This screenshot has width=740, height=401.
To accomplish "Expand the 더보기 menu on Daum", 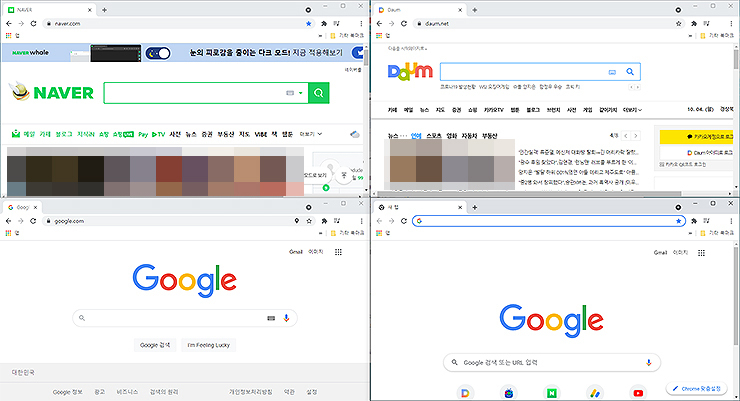I will (x=632, y=109).
